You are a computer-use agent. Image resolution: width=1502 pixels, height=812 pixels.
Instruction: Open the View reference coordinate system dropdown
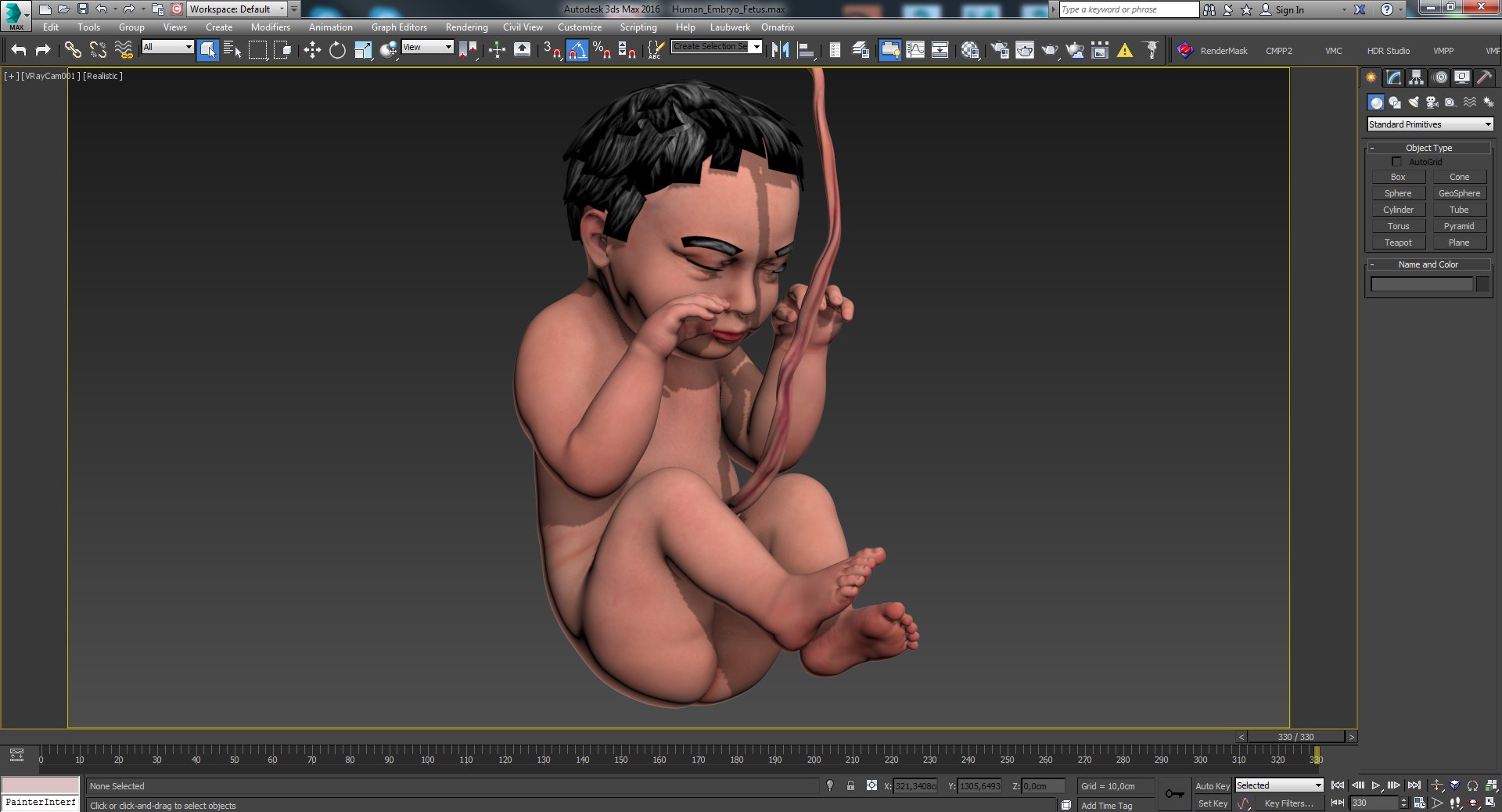point(427,47)
